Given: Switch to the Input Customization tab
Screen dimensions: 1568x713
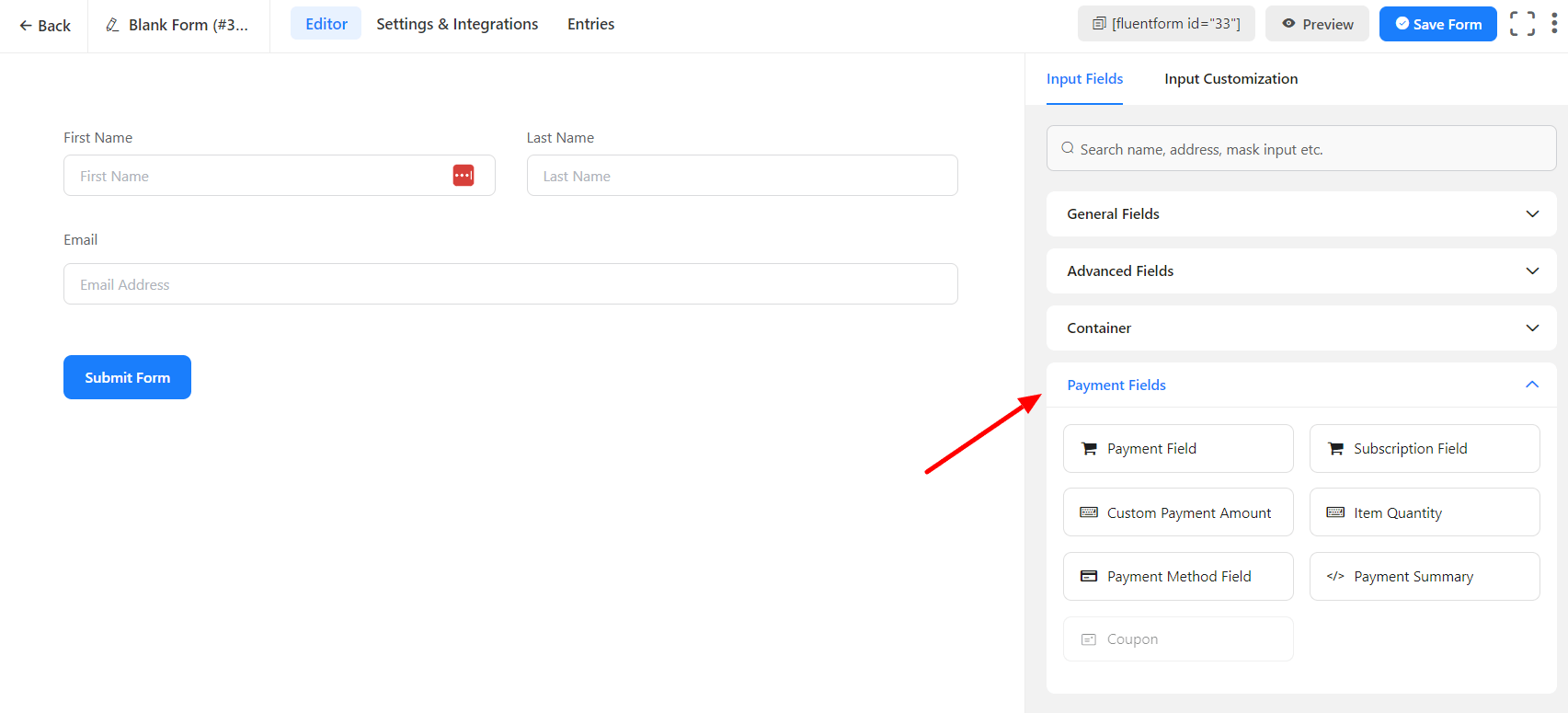Looking at the screenshot, I should click(x=1230, y=79).
